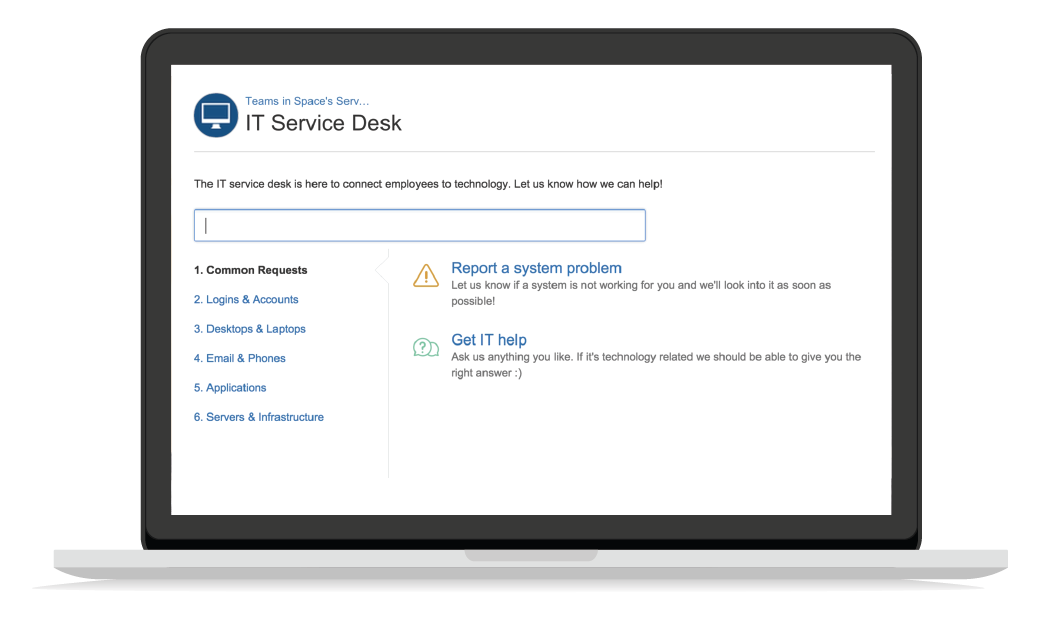Viewport: 1040px width, 621px height.
Task: Click the vertical divider beside the category list
Action: coord(388,400)
